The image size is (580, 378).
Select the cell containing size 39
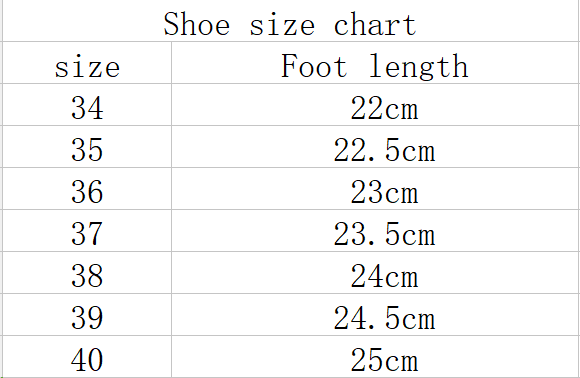(87, 315)
